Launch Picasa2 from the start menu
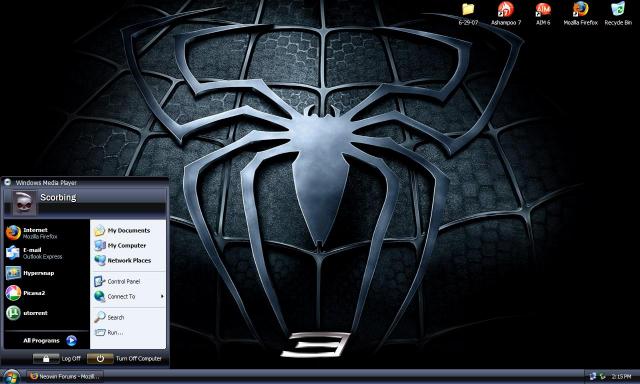 pyautogui.click(x=46, y=293)
